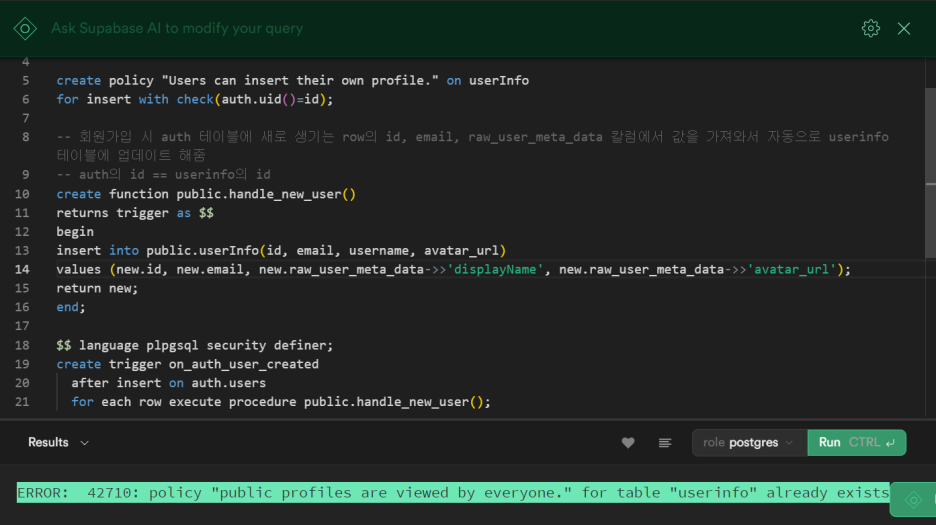Click comment 'auth의 id == userinfo의 id'
Screen dimensions: 936x525
pos(164,174)
